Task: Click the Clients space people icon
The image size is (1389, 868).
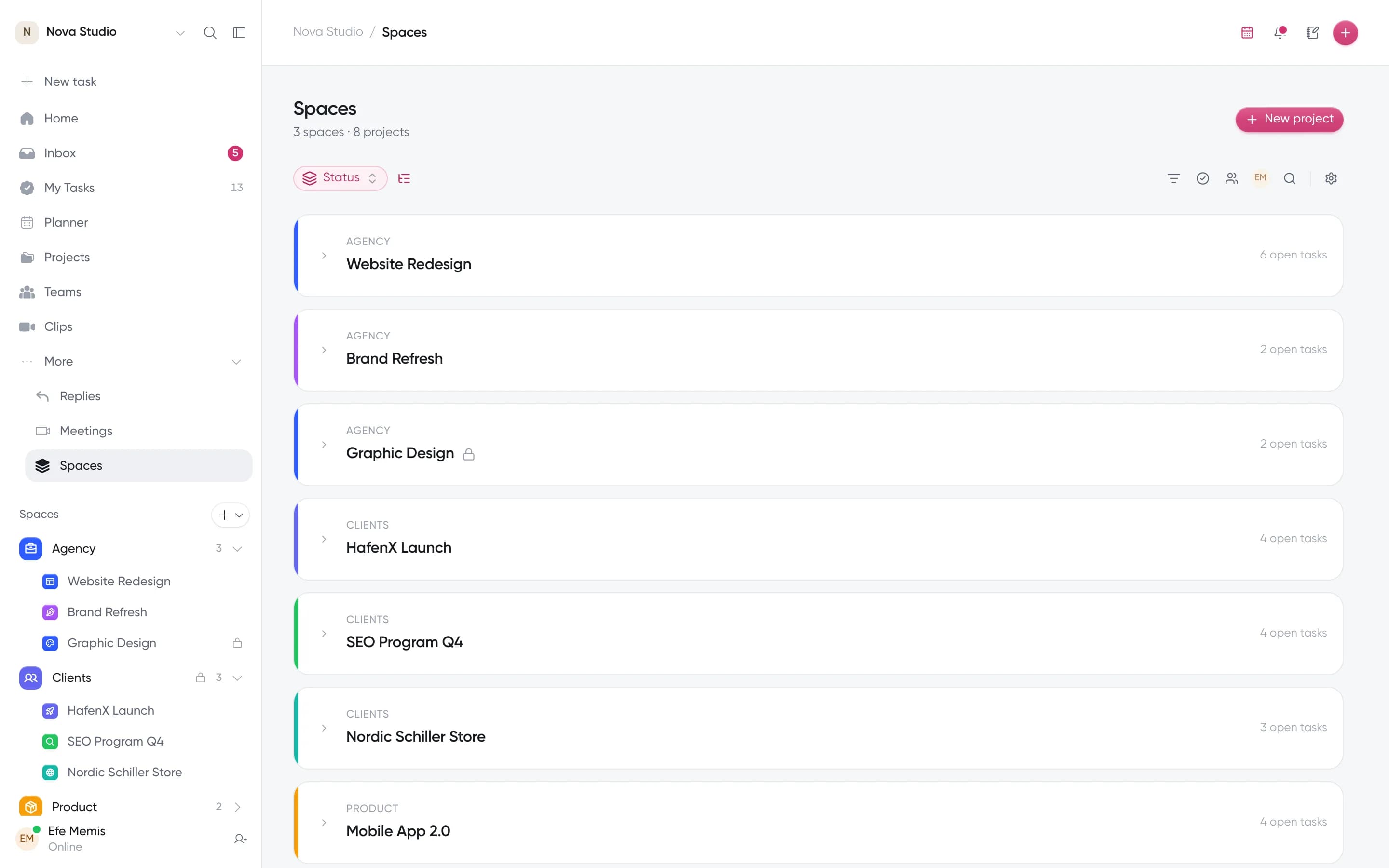Action: (x=31, y=678)
